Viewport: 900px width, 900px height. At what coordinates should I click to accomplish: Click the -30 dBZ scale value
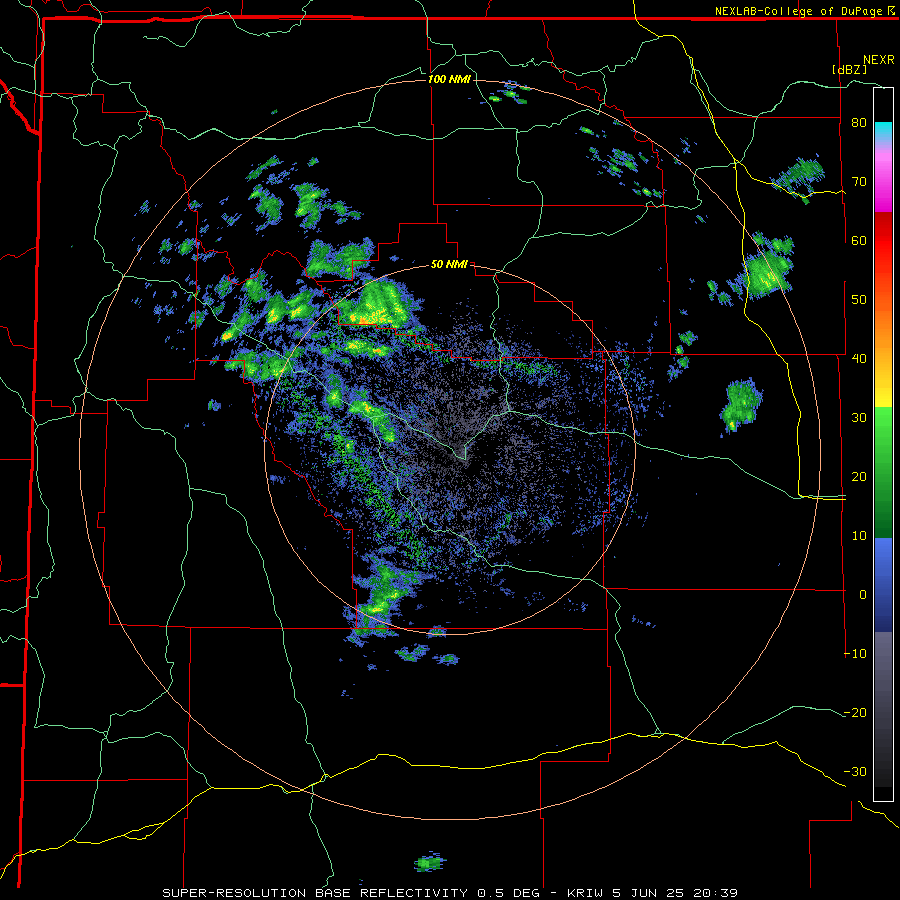855,772
